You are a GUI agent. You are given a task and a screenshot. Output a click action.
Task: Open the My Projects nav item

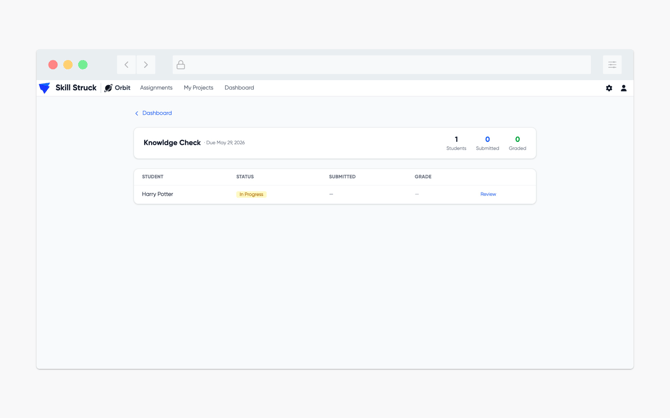(198, 88)
